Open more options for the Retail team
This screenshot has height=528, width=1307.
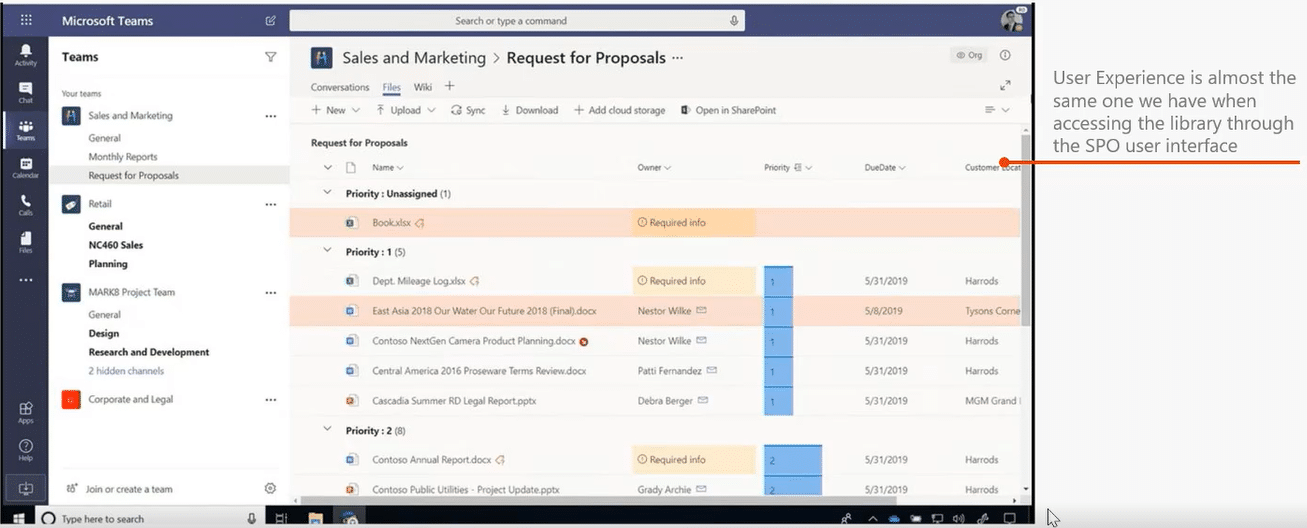tap(270, 204)
